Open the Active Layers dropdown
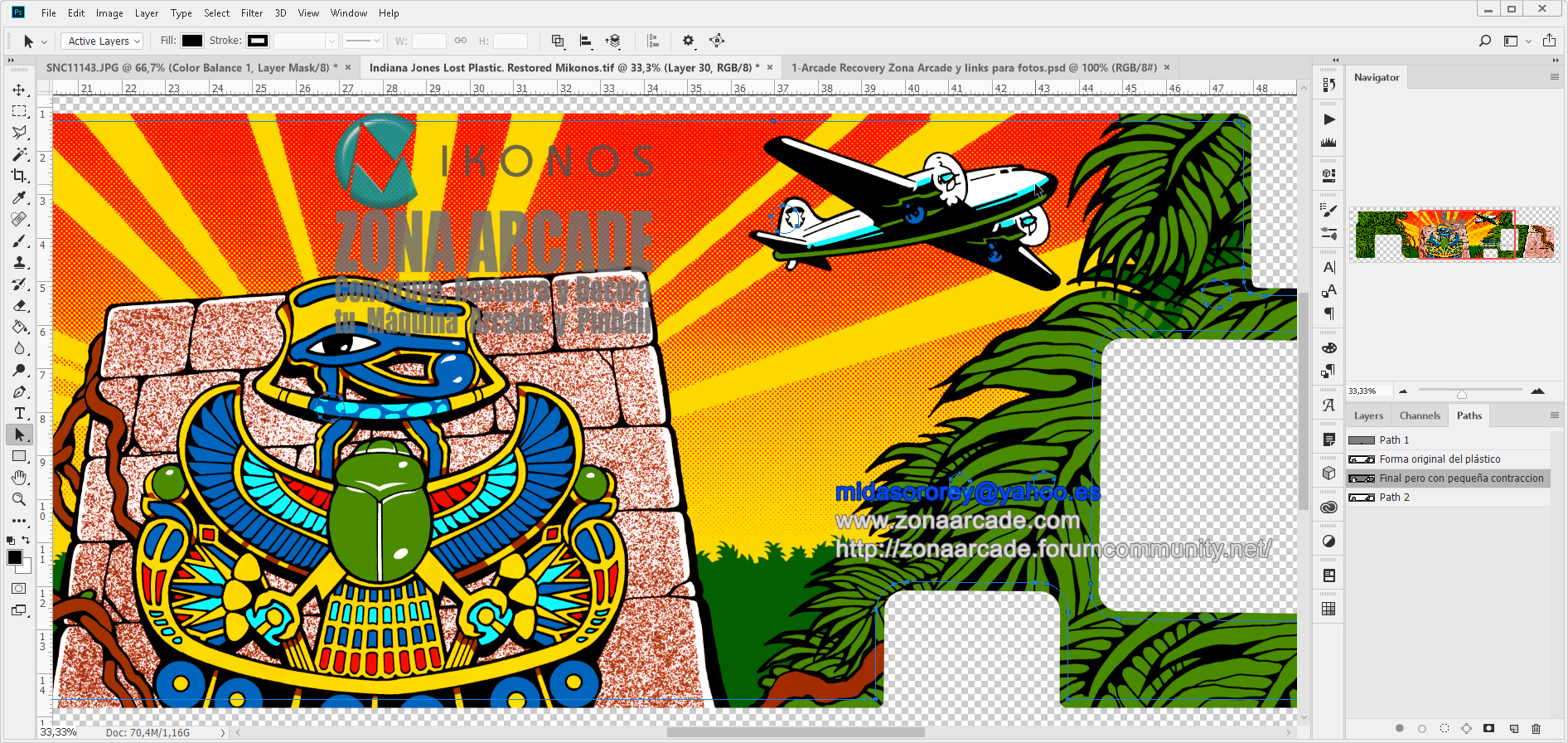The height and width of the screenshot is (743, 1568). (x=103, y=41)
